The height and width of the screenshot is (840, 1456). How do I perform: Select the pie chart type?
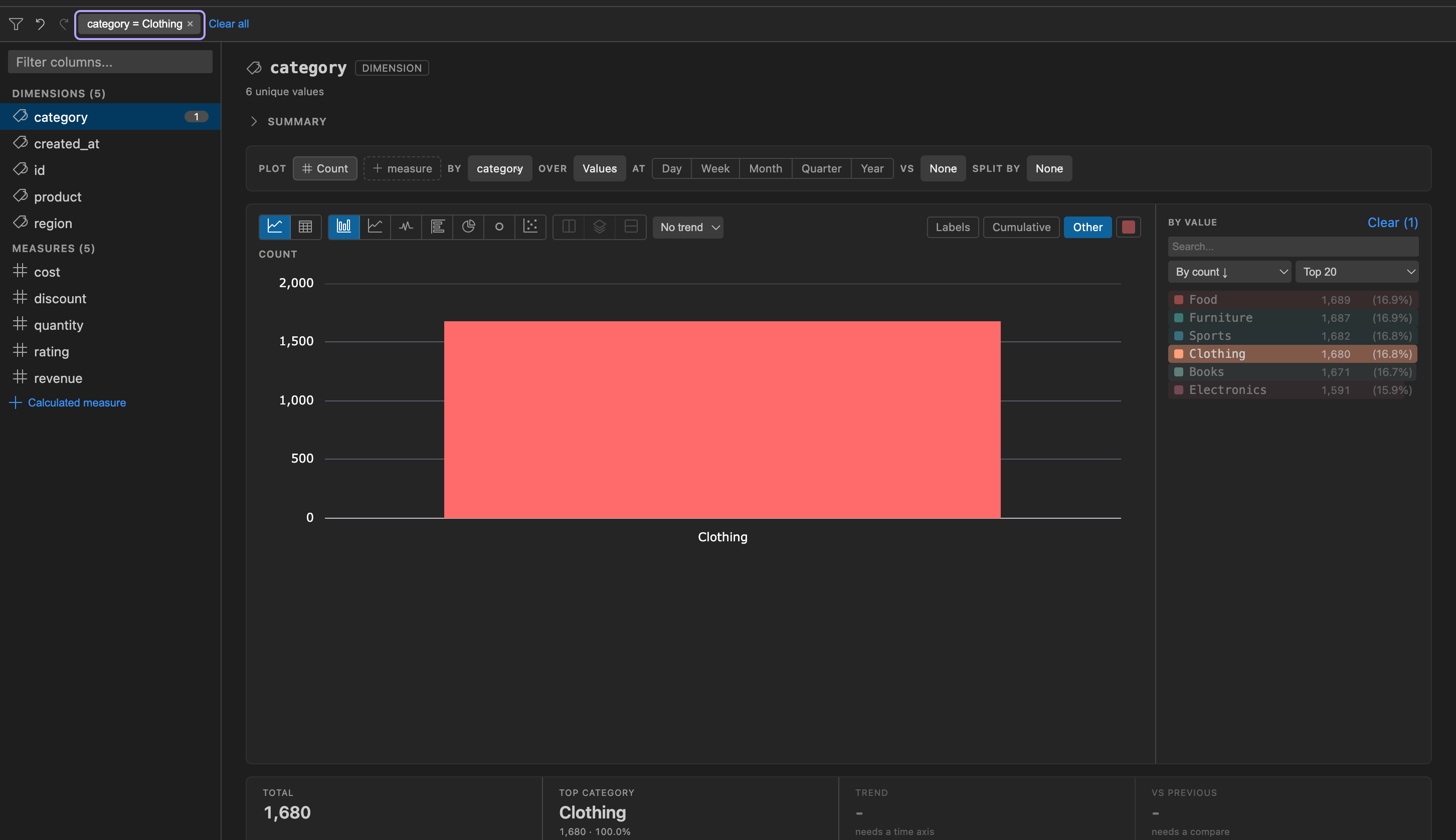click(x=469, y=227)
